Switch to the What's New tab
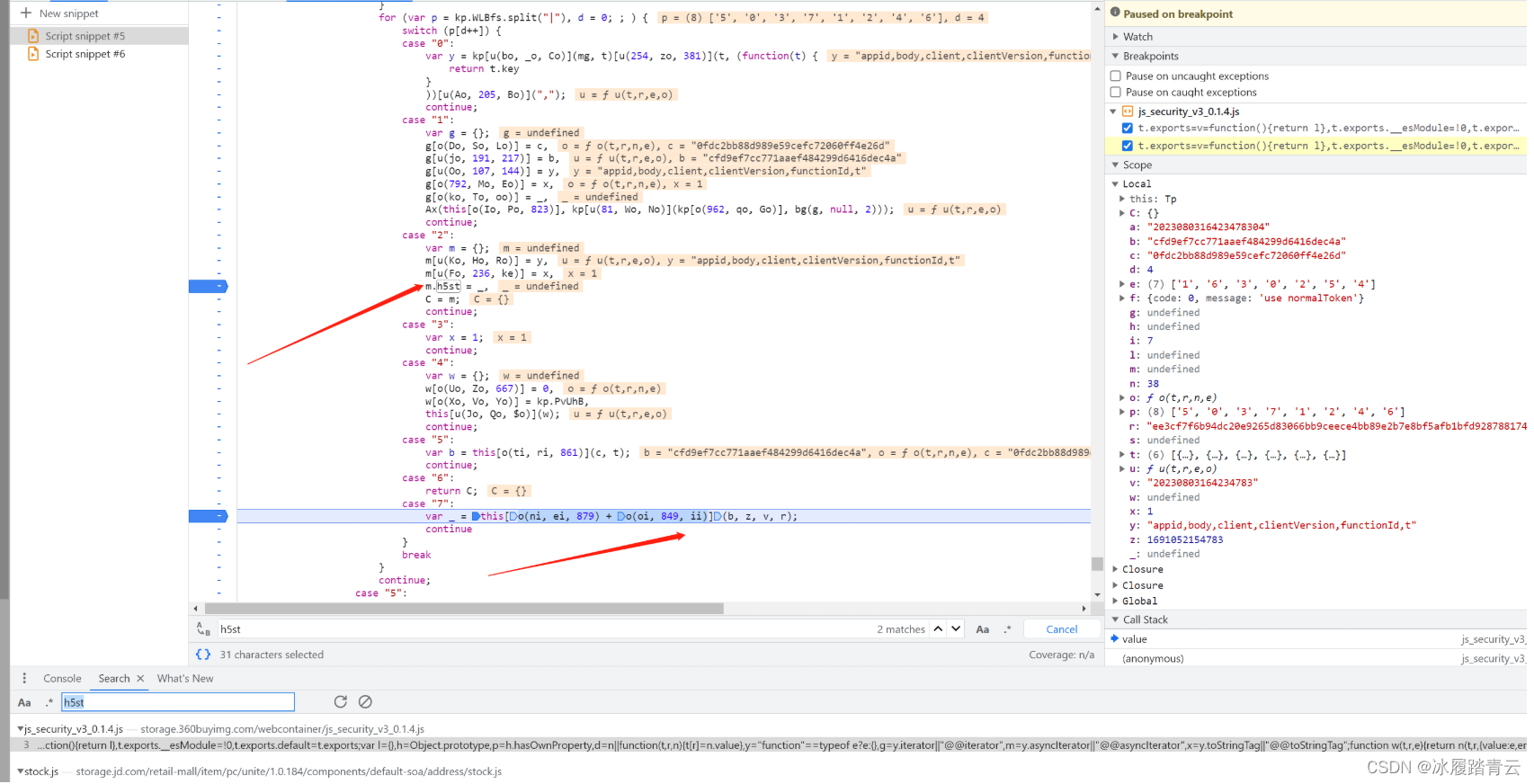Viewport: 1534px width, 784px height. click(185, 680)
